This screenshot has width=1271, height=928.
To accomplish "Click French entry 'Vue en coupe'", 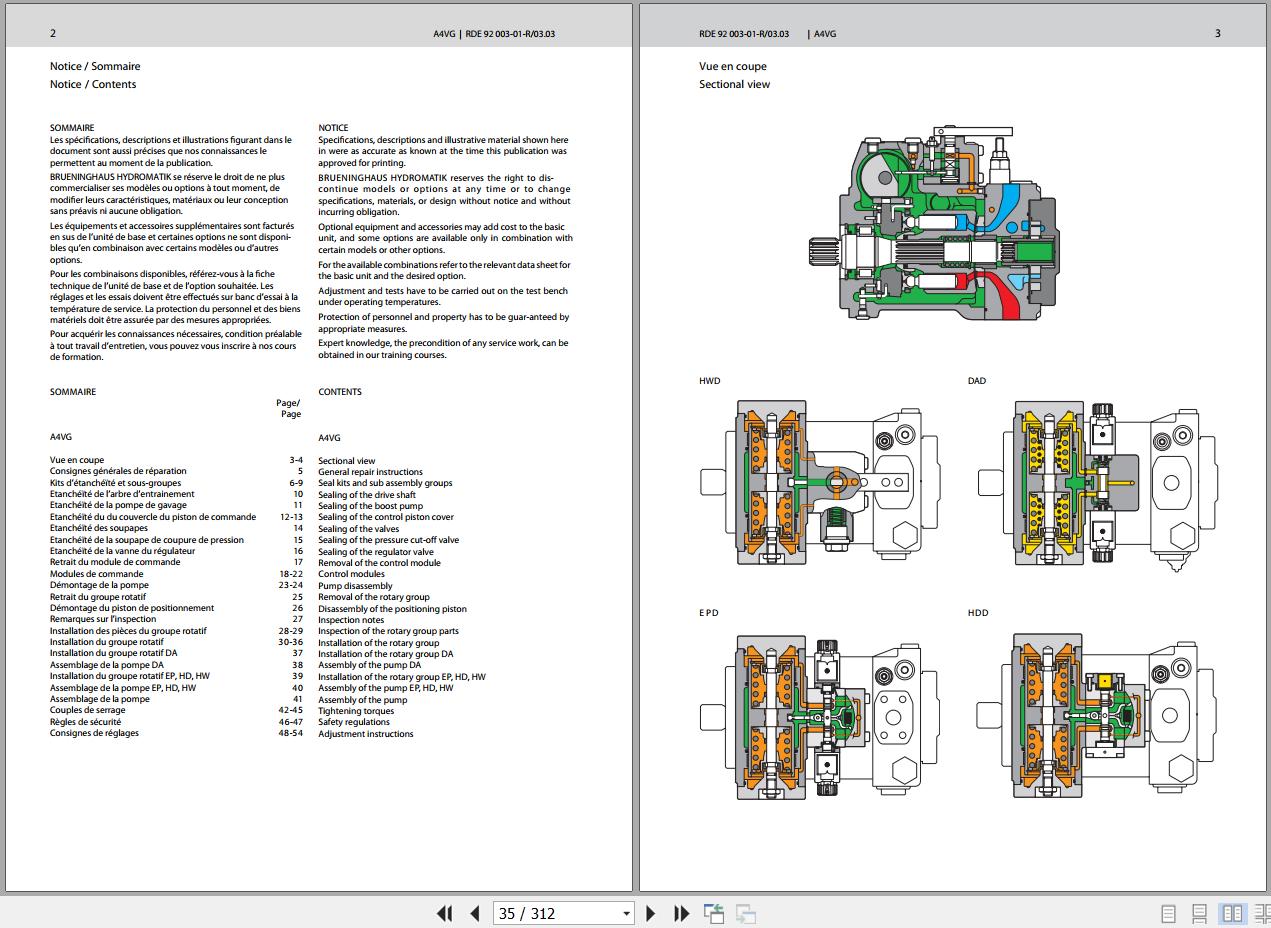I will tap(77, 460).
